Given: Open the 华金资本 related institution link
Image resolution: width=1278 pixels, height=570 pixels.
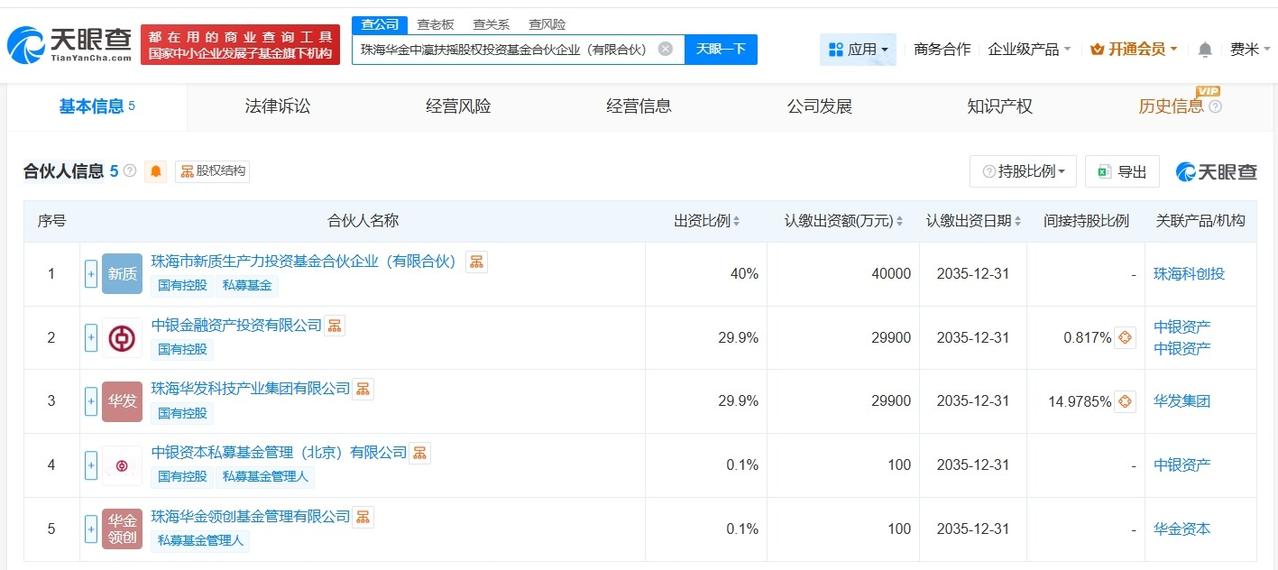Looking at the screenshot, I should tap(1182, 529).
